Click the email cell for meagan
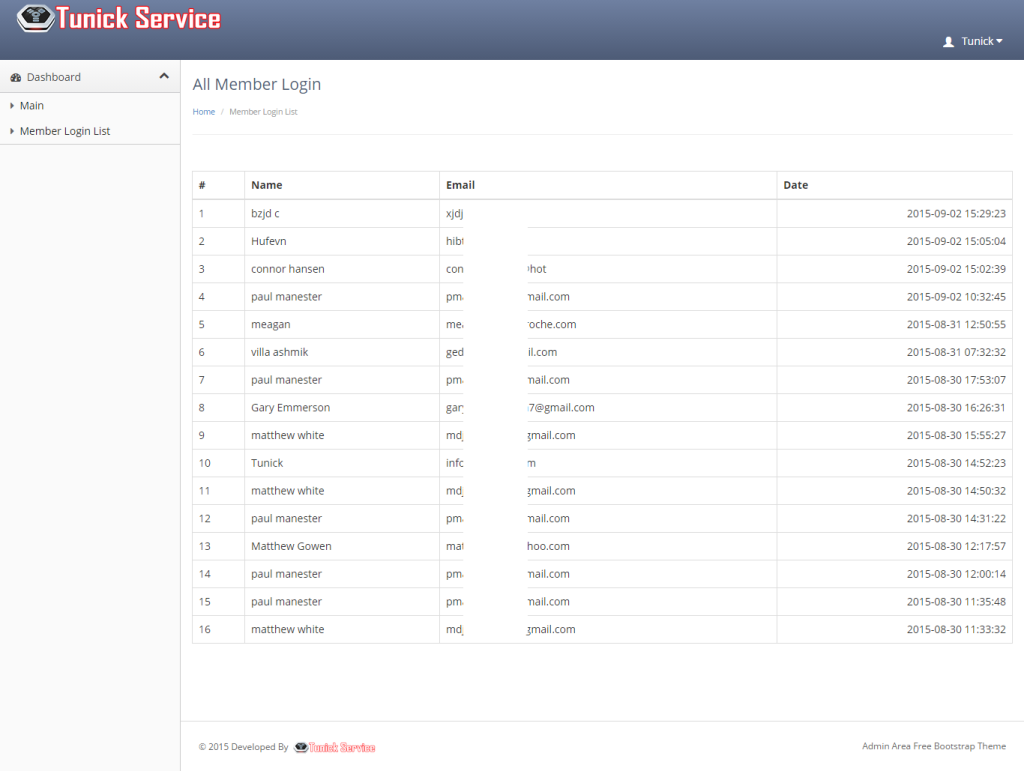This screenshot has height=771, width=1024. click(x=608, y=324)
